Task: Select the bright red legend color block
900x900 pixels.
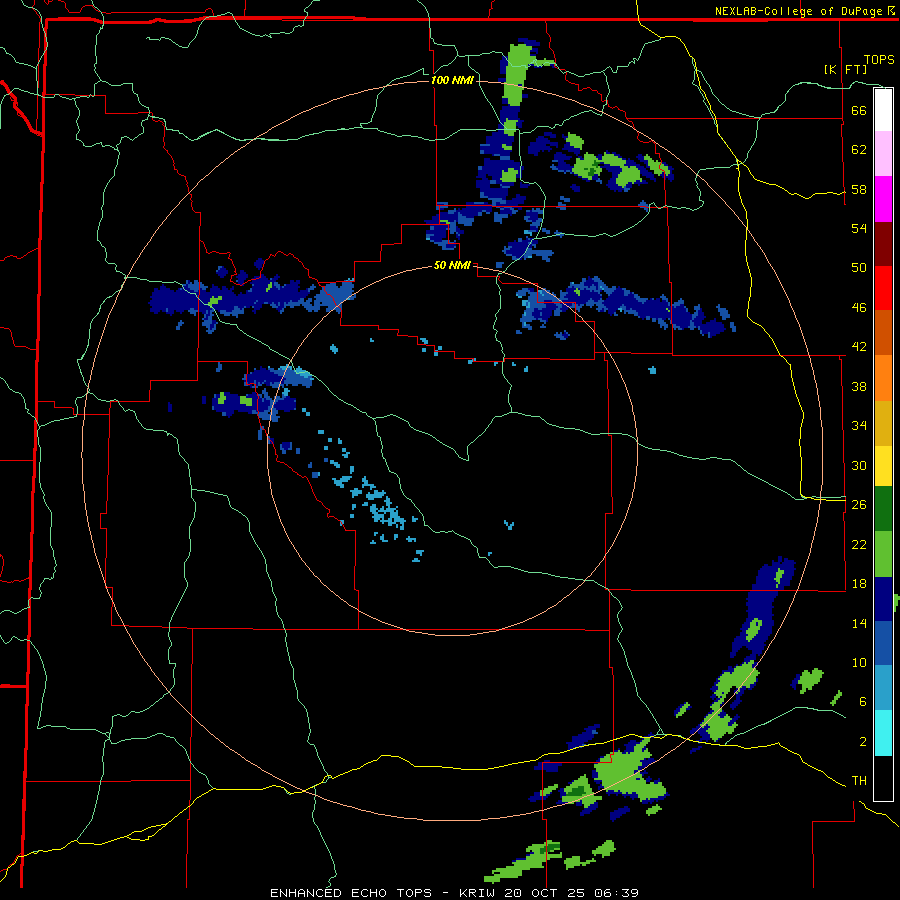Action: (883, 288)
